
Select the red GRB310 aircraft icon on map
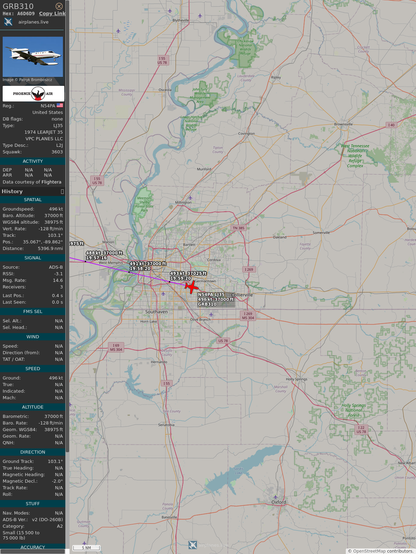191,287
